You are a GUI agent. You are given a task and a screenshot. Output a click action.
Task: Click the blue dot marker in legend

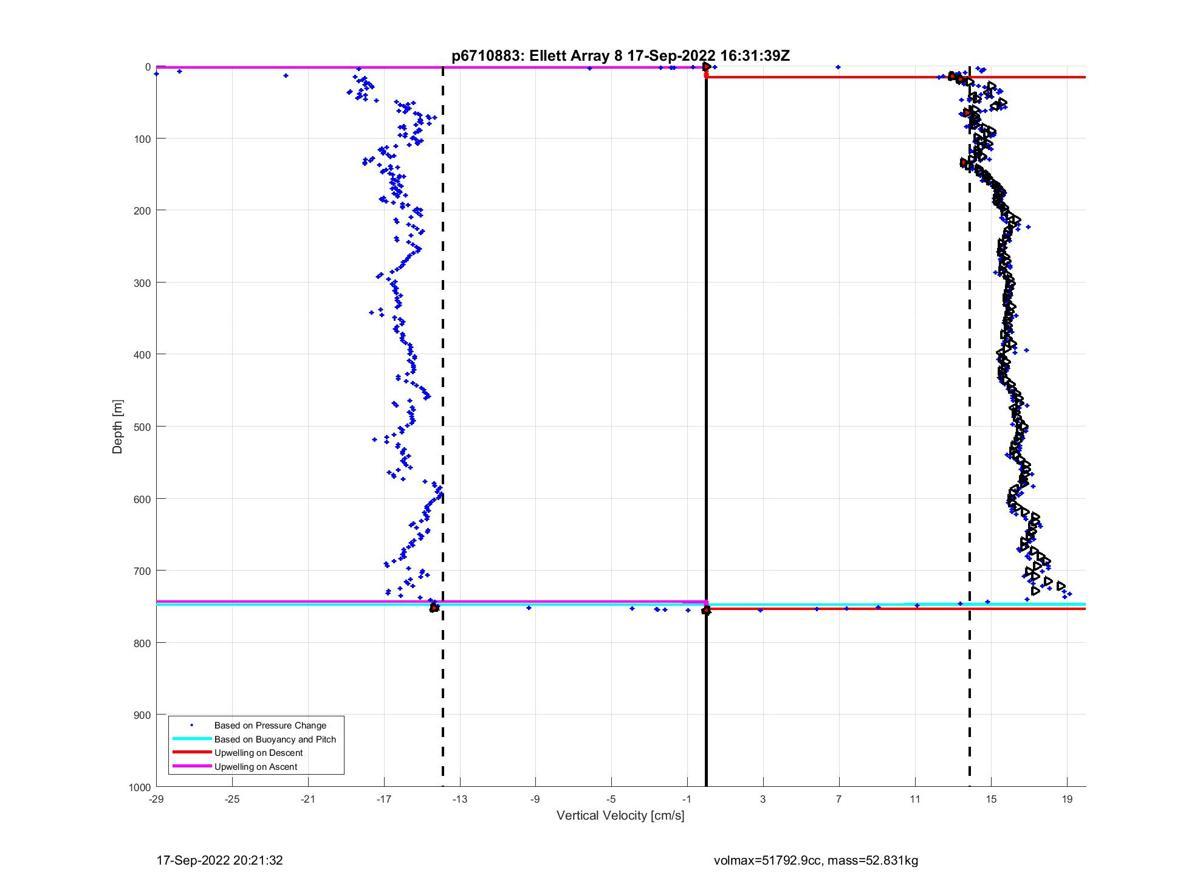(191, 725)
